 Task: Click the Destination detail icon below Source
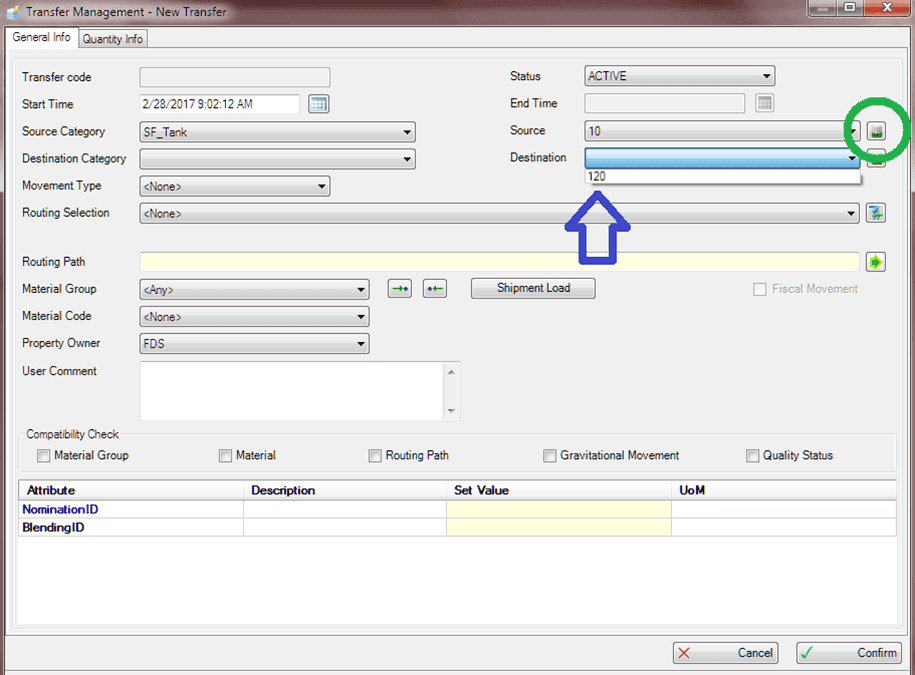pyautogui.click(x=875, y=158)
